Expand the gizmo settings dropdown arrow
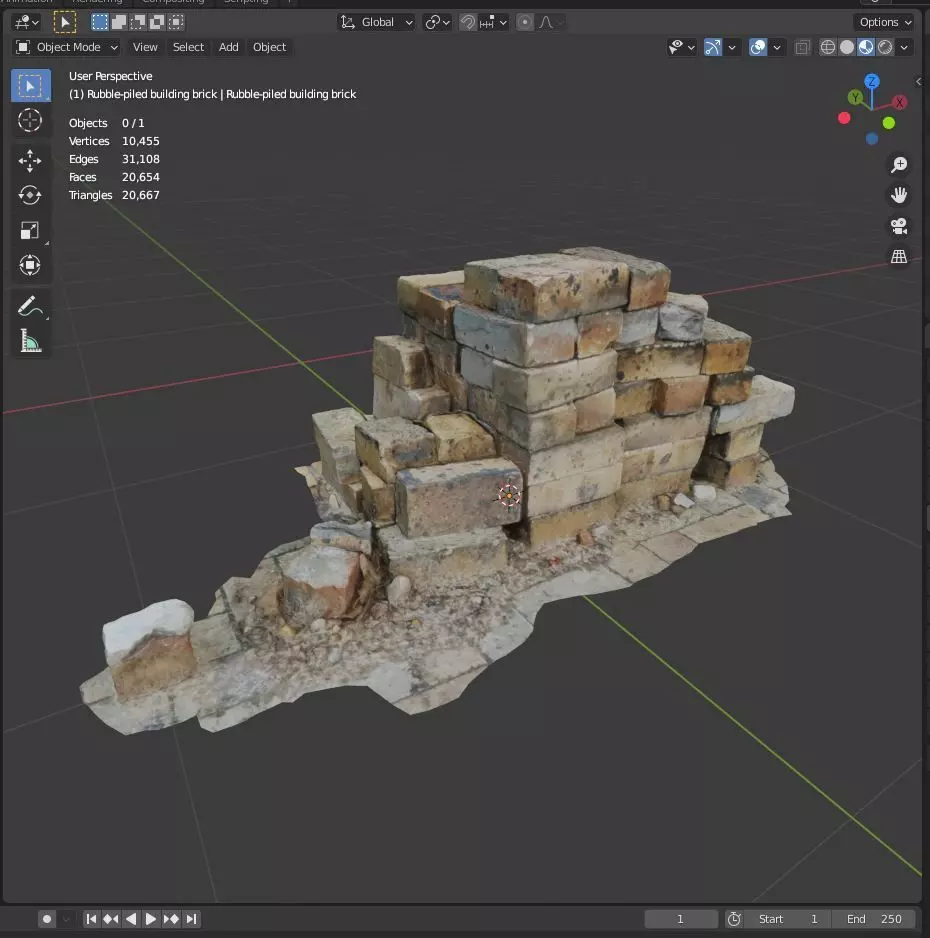The height and width of the screenshot is (938, 930). pyautogui.click(x=731, y=47)
